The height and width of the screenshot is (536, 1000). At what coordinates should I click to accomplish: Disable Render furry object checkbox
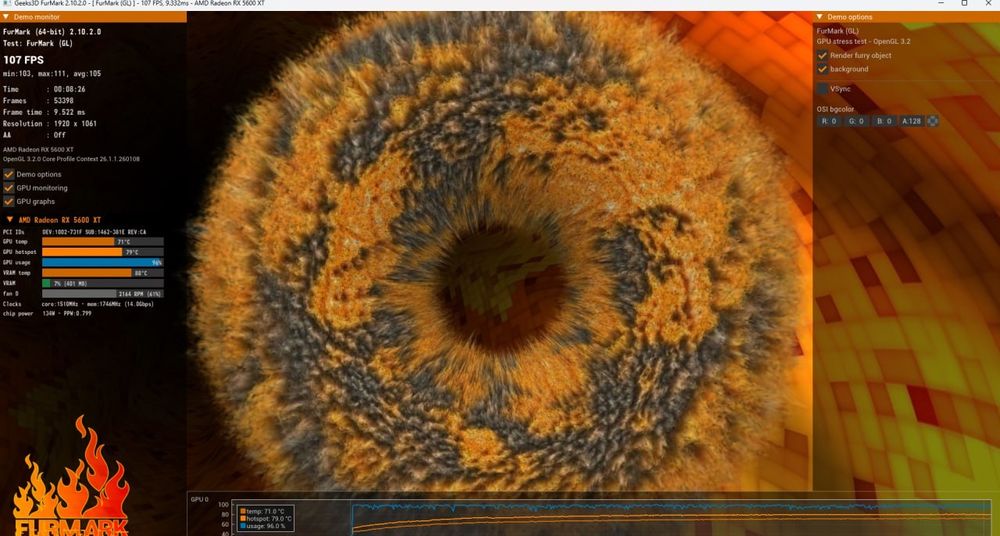click(x=822, y=56)
